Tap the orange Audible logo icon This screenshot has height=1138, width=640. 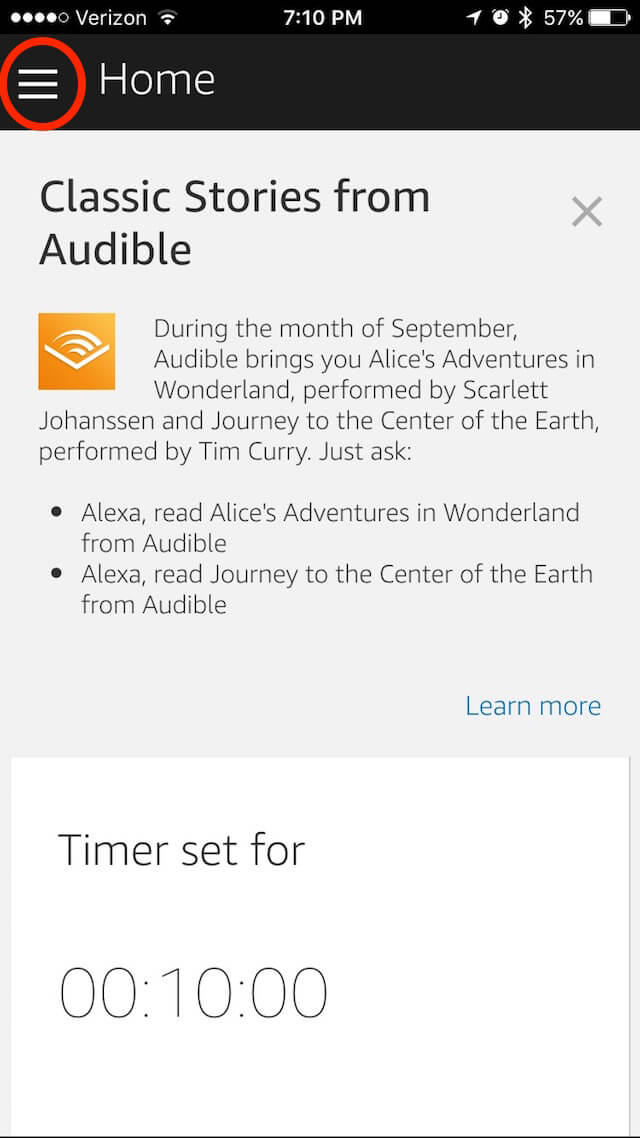tap(77, 351)
